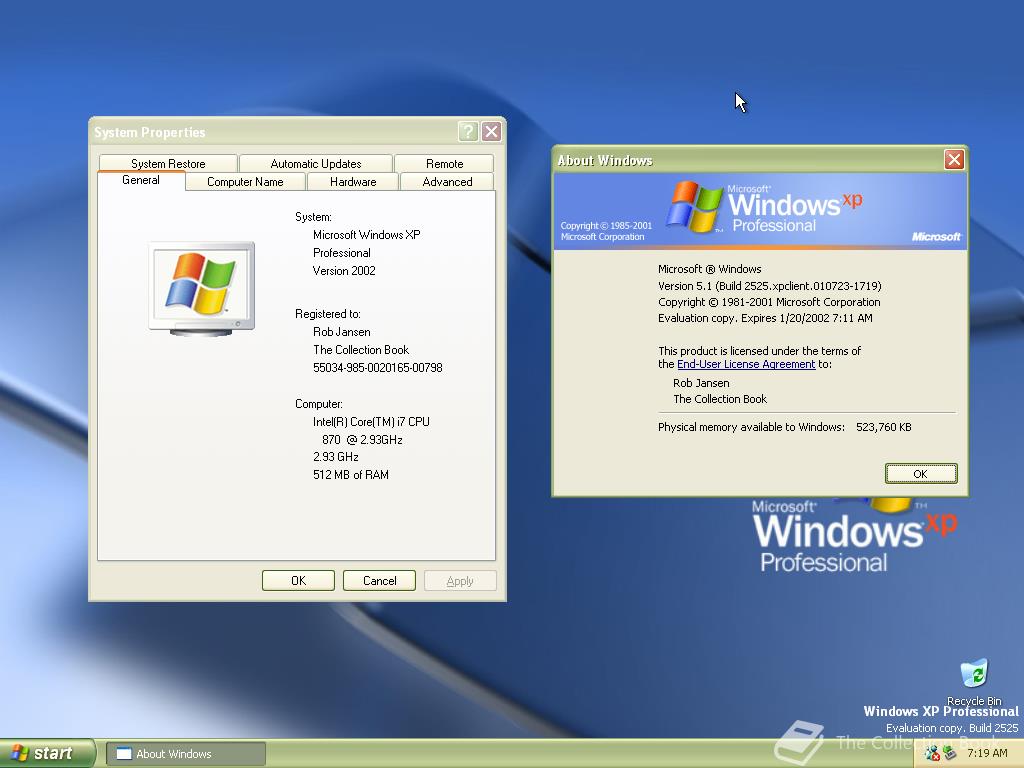Click the Safely Remove Hardware tray icon
This screenshot has width=1024, height=768.
(x=950, y=753)
